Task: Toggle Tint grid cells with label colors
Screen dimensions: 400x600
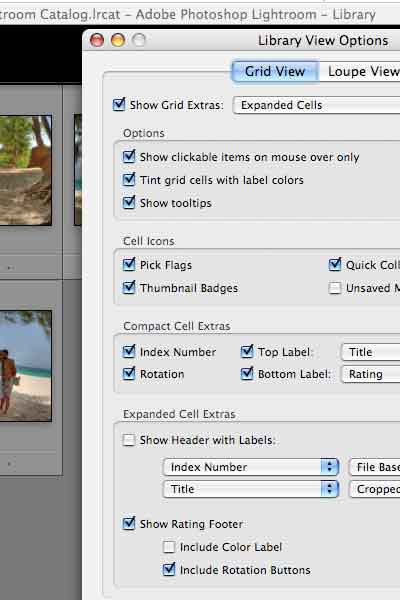Action: [129, 179]
